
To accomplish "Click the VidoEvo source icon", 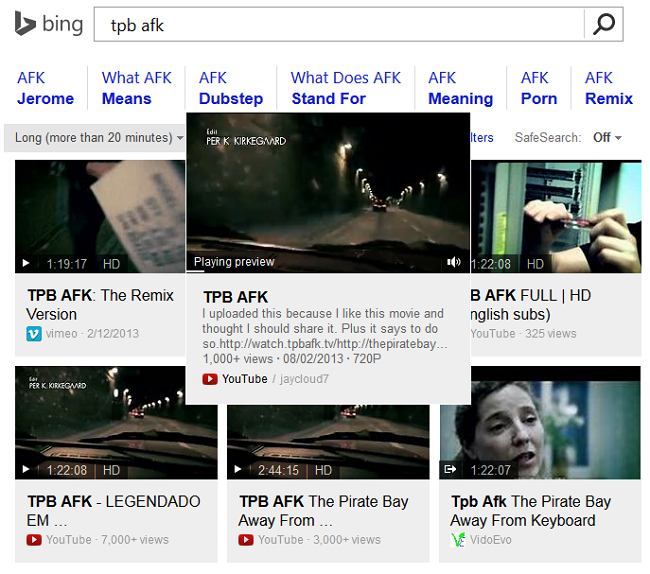I will 458,540.
